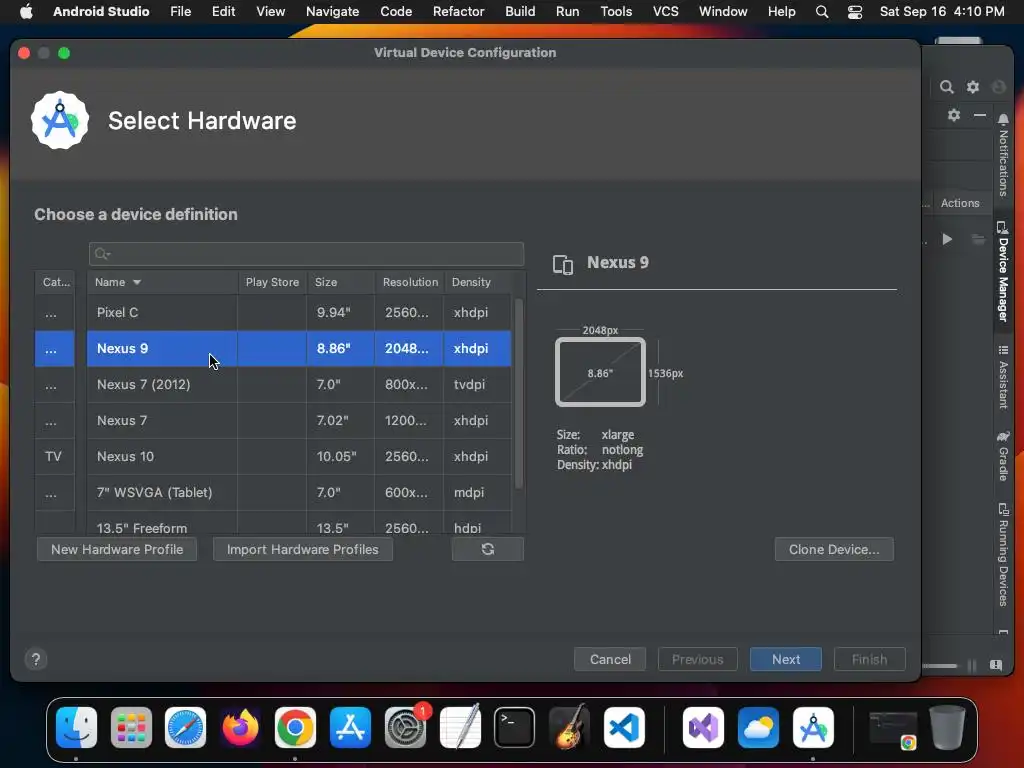Click the Actions column header in Device Manager
This screenshot has width=1024, height=768.
[x=959, y=203]
